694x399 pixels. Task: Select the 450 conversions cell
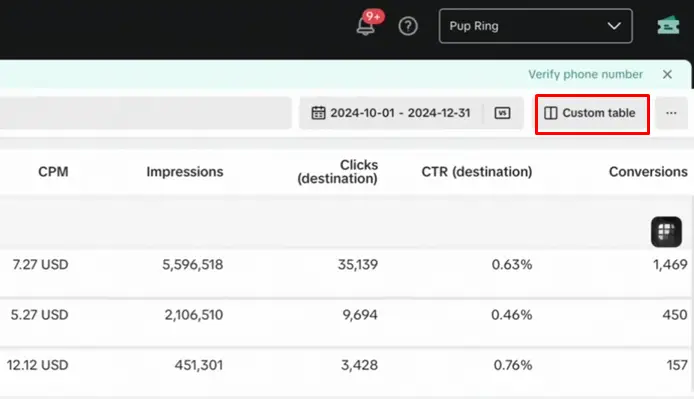pyautogui.click(x=675, y=315)
